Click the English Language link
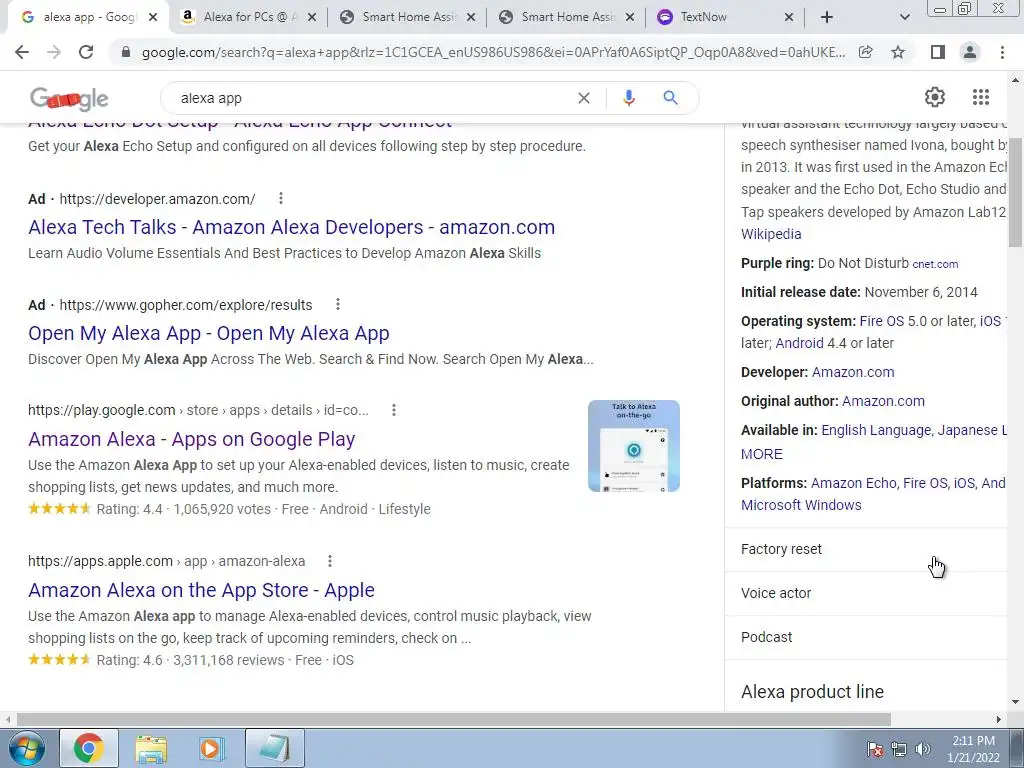The height and width of the screenshot is (768, 1024). click(876, 430)
